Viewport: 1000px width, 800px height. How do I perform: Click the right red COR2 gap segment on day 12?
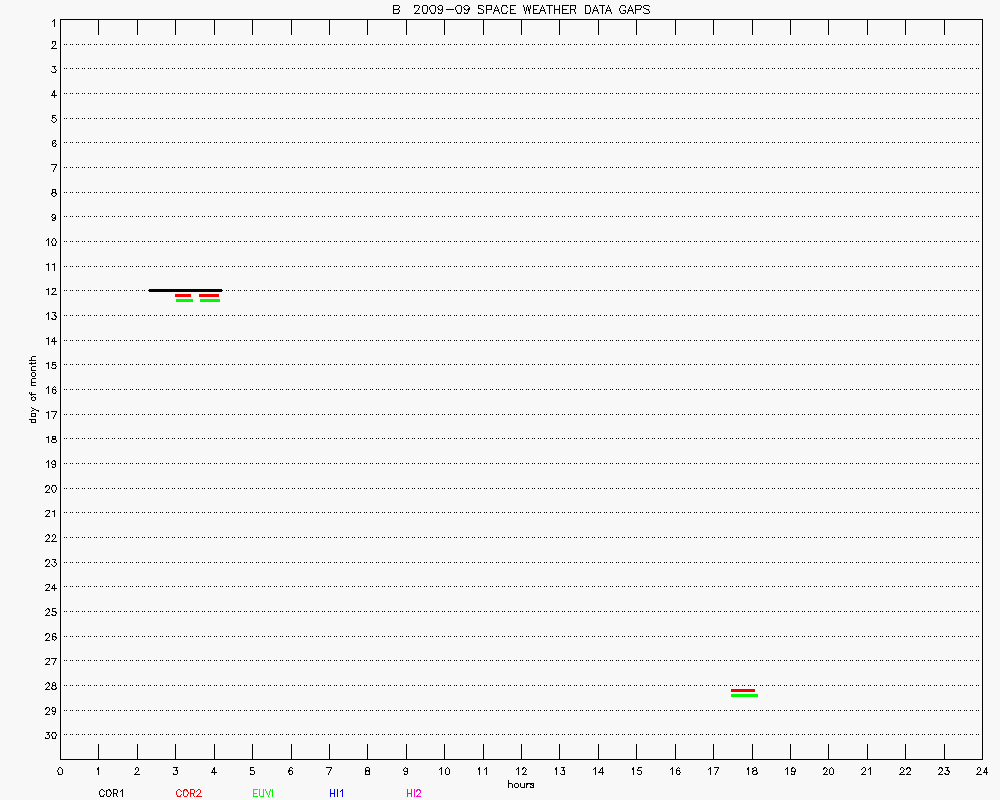(209, 295)
